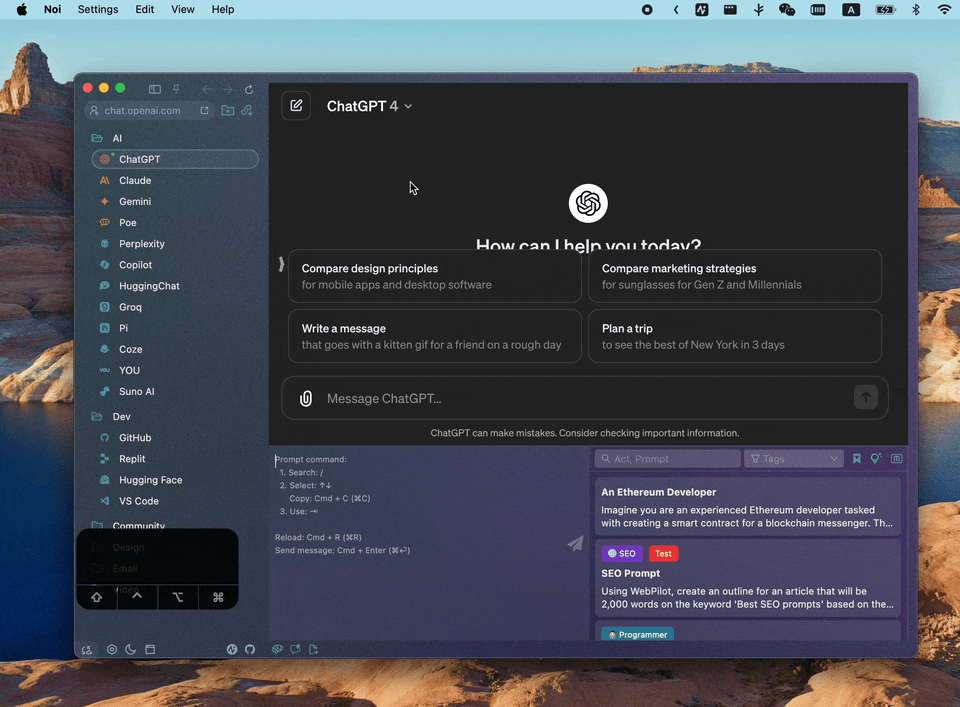The height and width of the screenshot is (707, 960).
Task: Open the Settings menu
Action: 98,9
